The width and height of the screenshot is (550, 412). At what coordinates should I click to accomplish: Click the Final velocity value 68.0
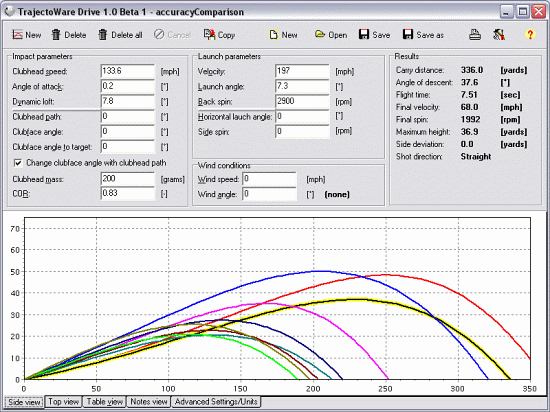coord(469,107)
